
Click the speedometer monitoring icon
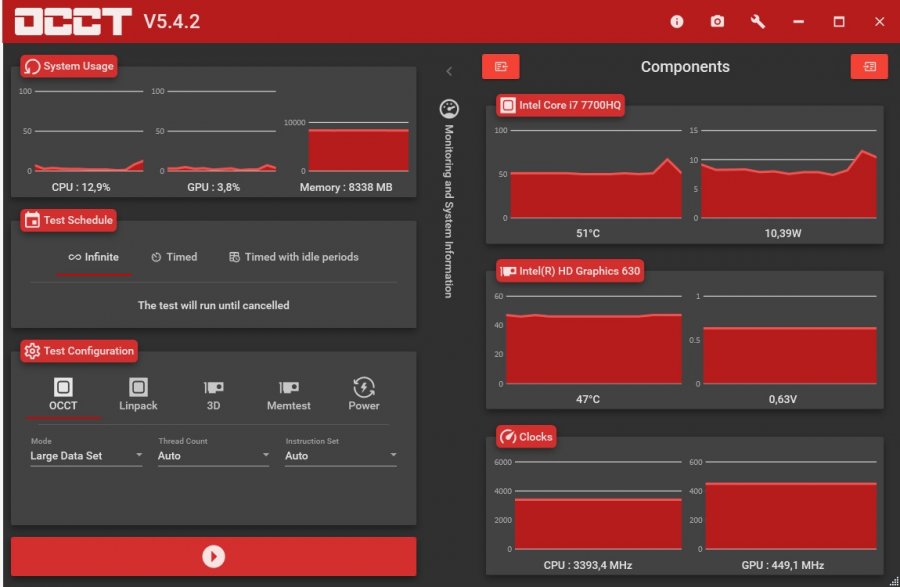[449, 108]
